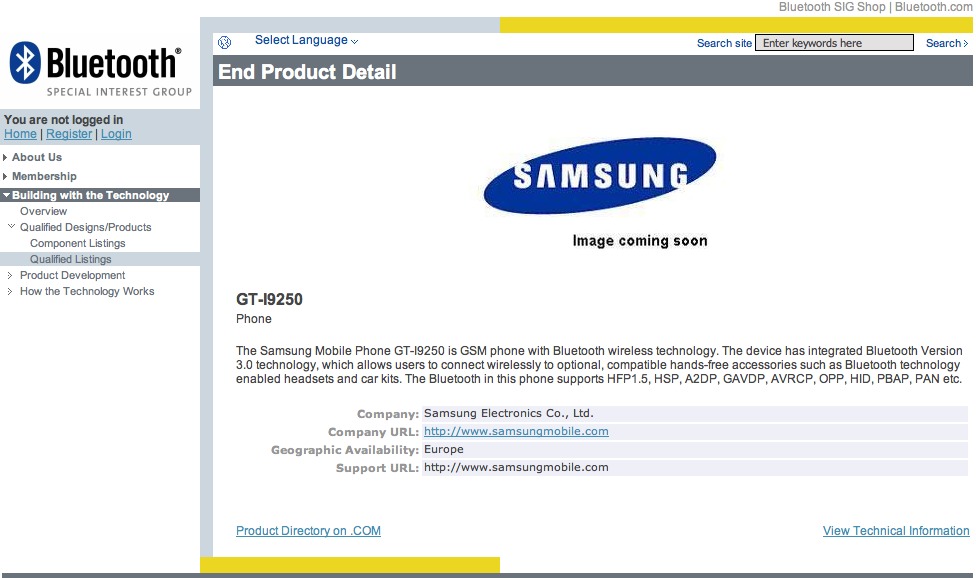Click the GT-I9250 product title
Image resolution: width=976 pixels, height=578 pixels.
point(269,299)
